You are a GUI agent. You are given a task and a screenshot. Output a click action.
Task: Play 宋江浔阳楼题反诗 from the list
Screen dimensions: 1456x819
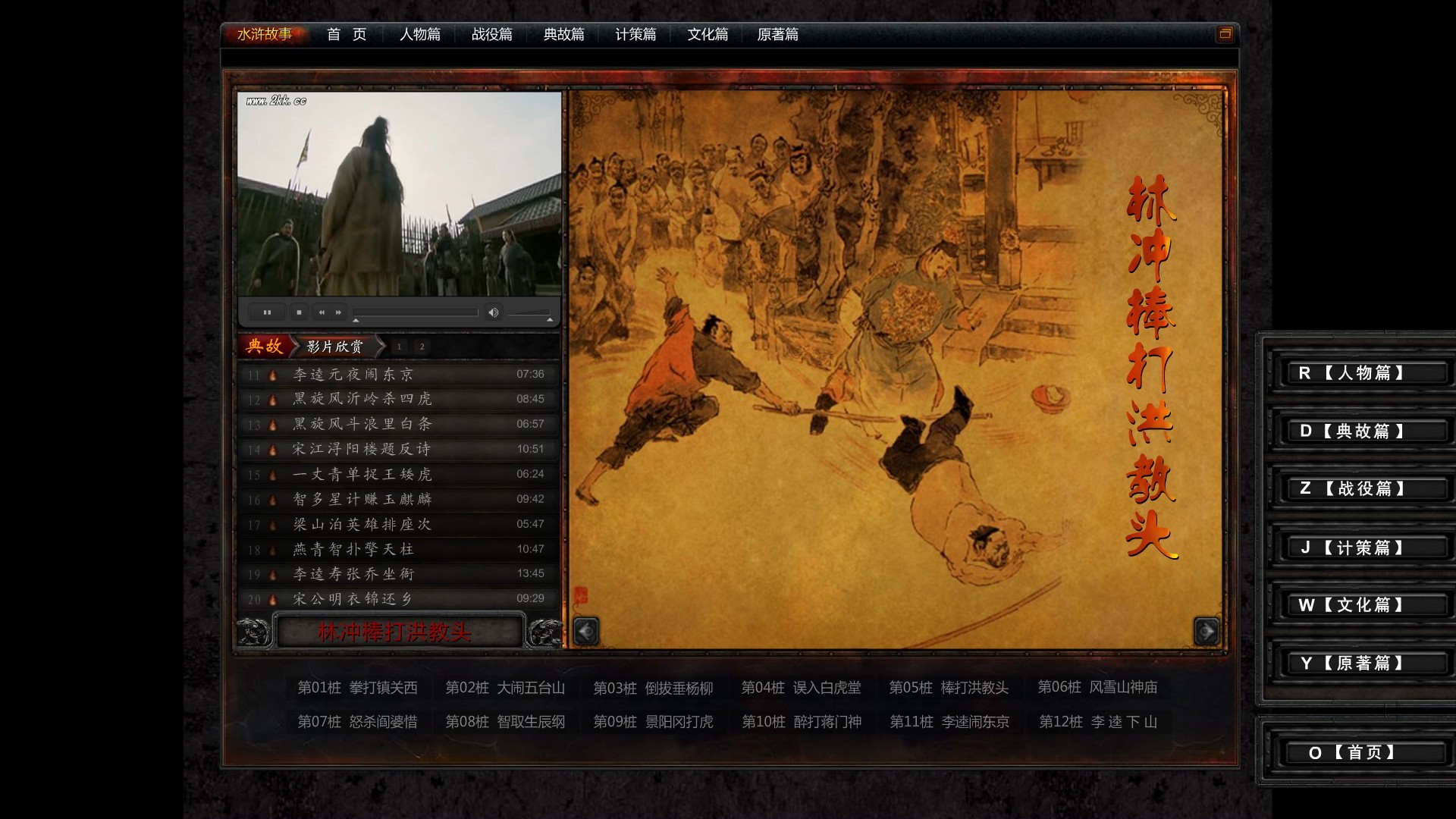(398, 449)
